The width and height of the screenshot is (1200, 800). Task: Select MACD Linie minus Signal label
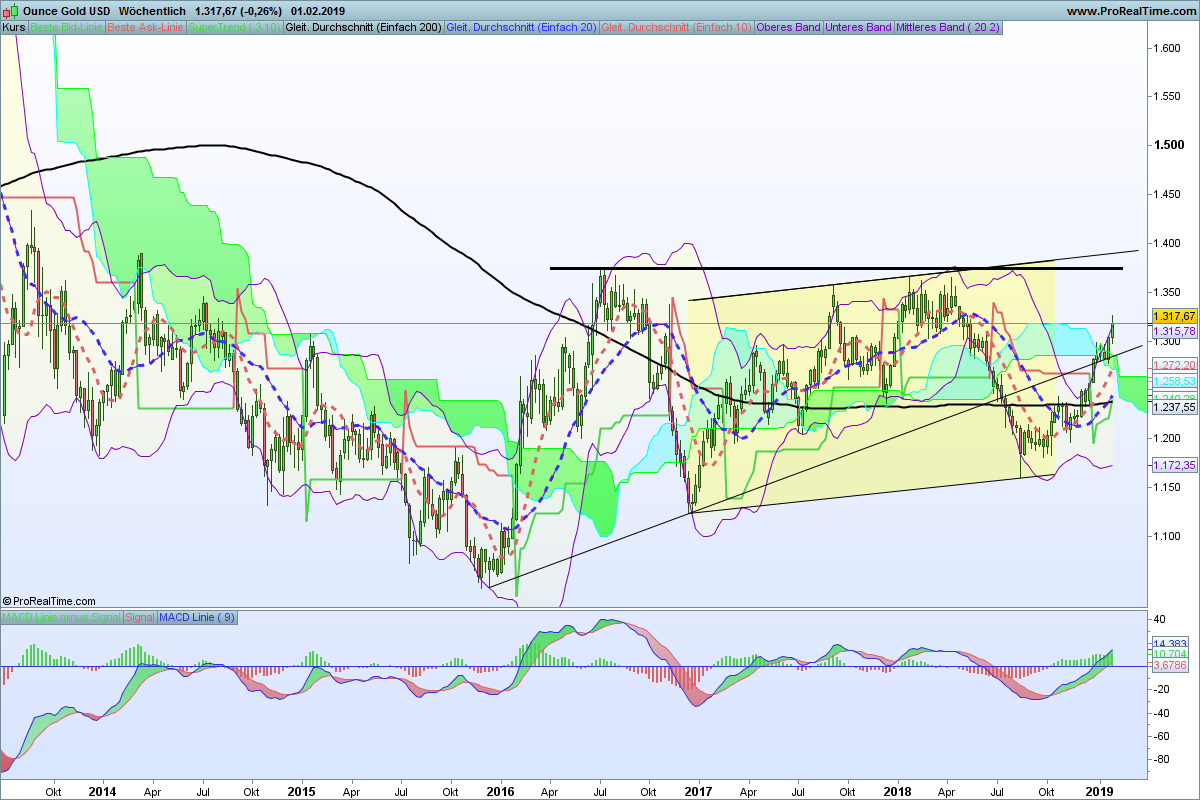[62, 617]
